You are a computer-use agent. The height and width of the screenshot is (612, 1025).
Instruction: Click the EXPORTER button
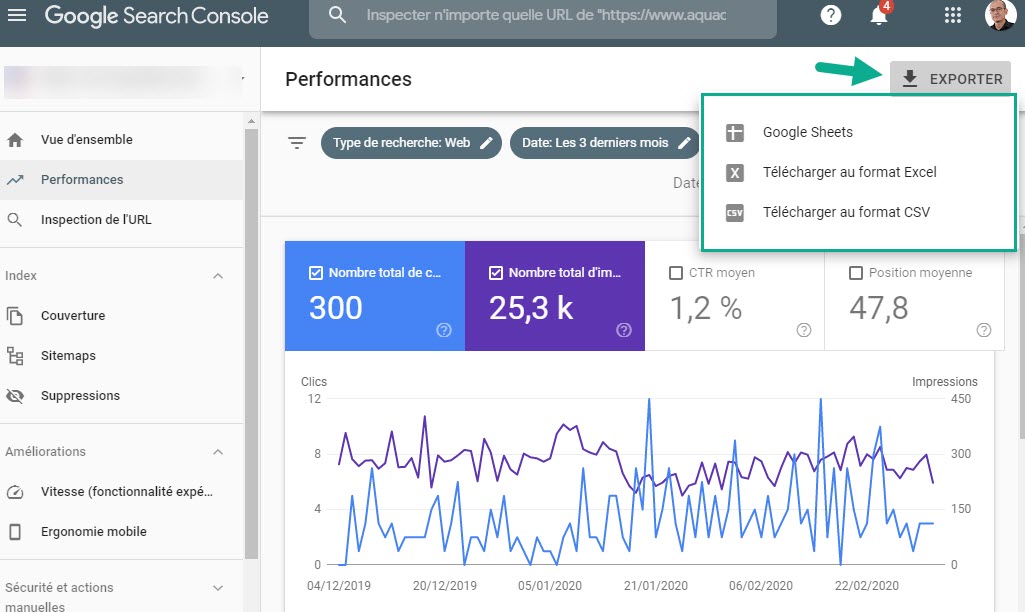[950, 79]
